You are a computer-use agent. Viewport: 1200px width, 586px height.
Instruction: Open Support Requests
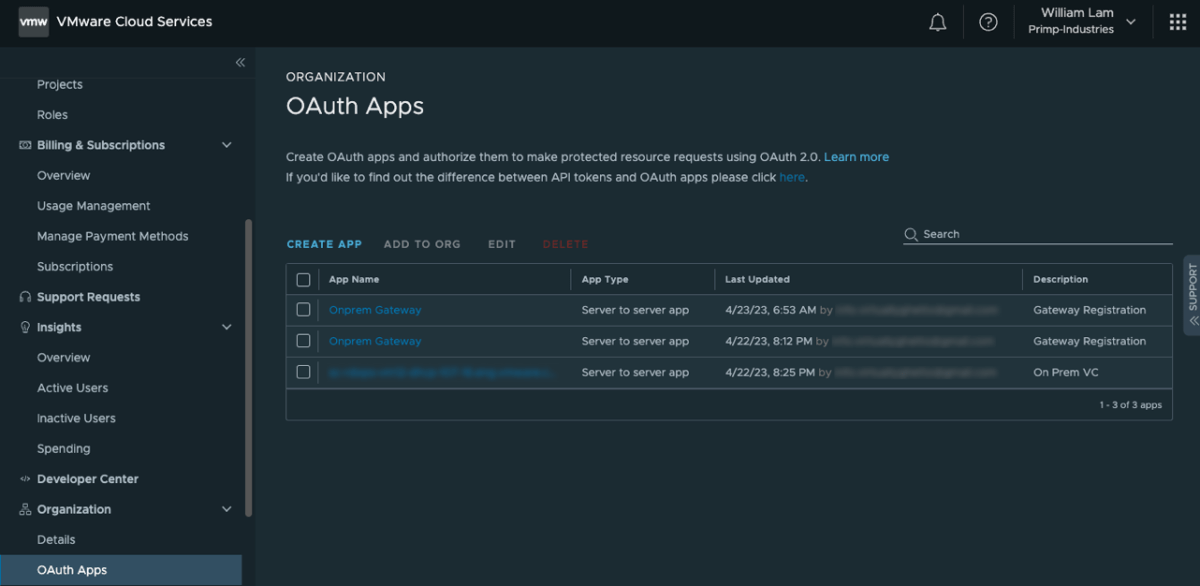88,297
